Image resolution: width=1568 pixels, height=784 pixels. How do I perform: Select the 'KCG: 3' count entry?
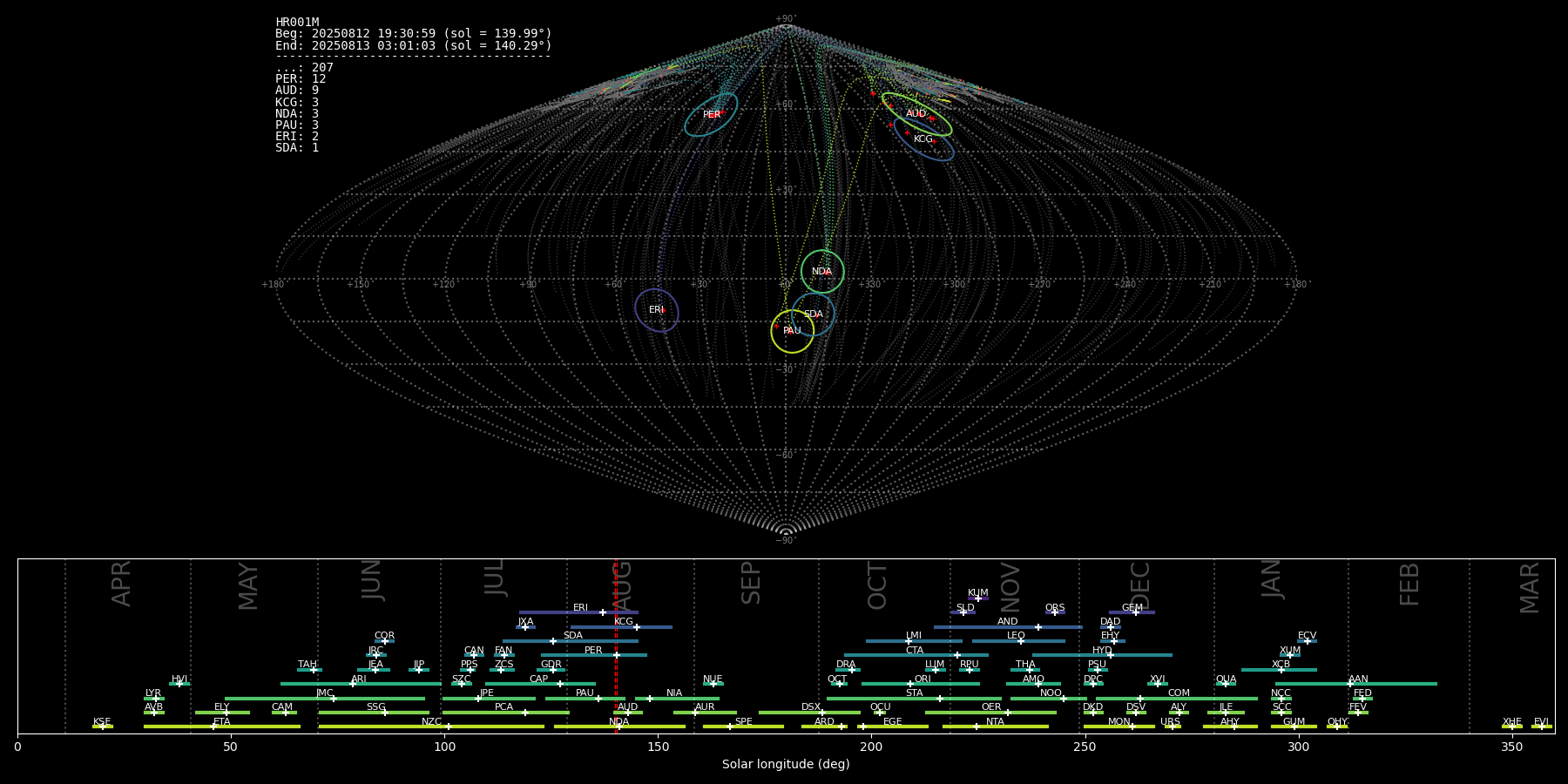(x=297, y=102)
